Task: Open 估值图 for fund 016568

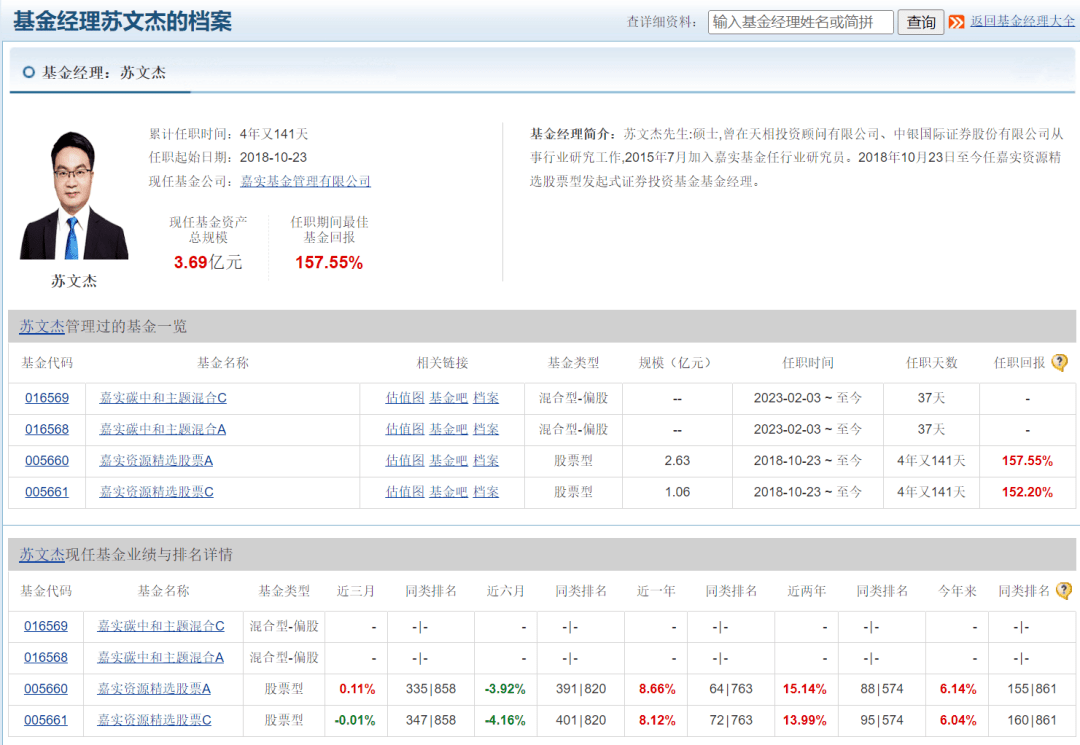Action: click(405, 430)
